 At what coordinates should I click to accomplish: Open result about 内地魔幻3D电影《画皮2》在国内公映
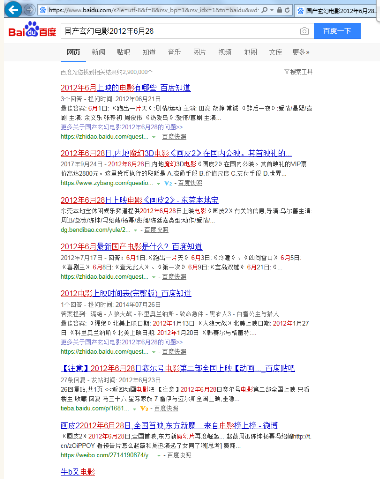tap(176, 153)
